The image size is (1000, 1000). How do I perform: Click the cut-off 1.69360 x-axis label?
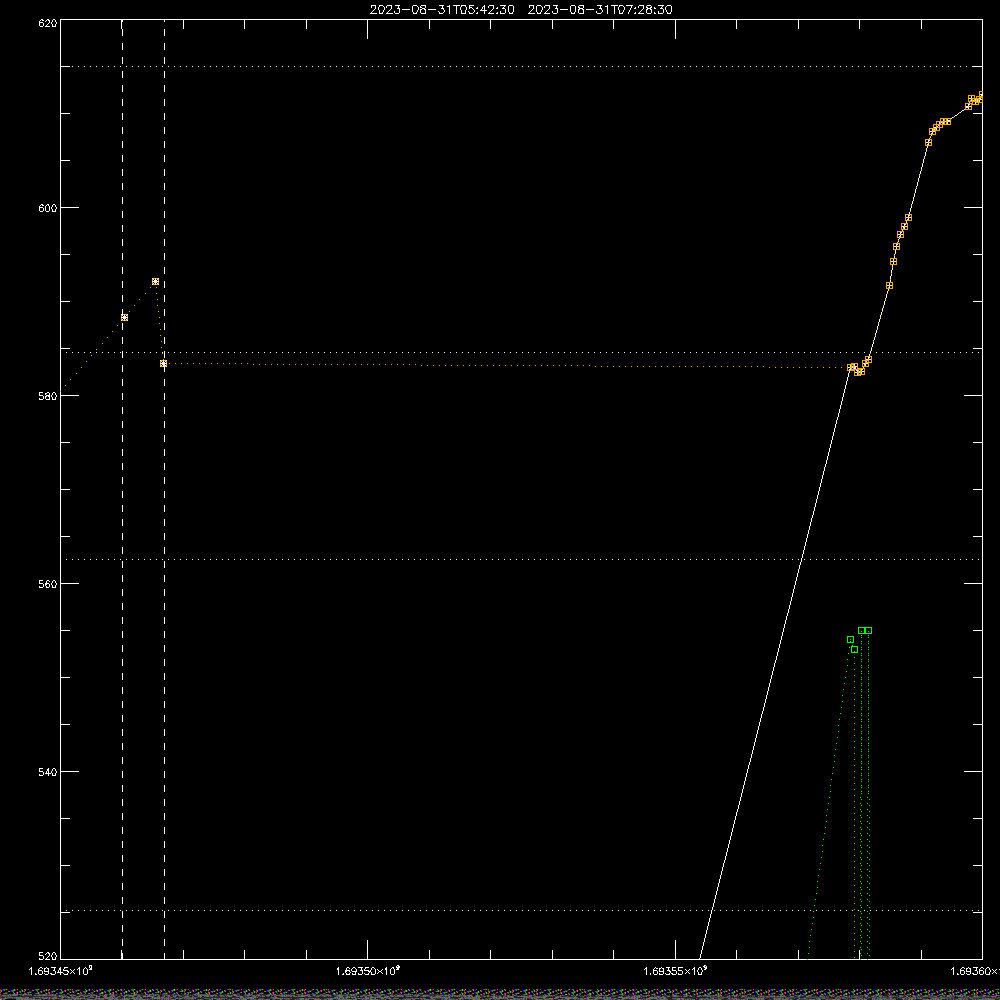(975, 971)
